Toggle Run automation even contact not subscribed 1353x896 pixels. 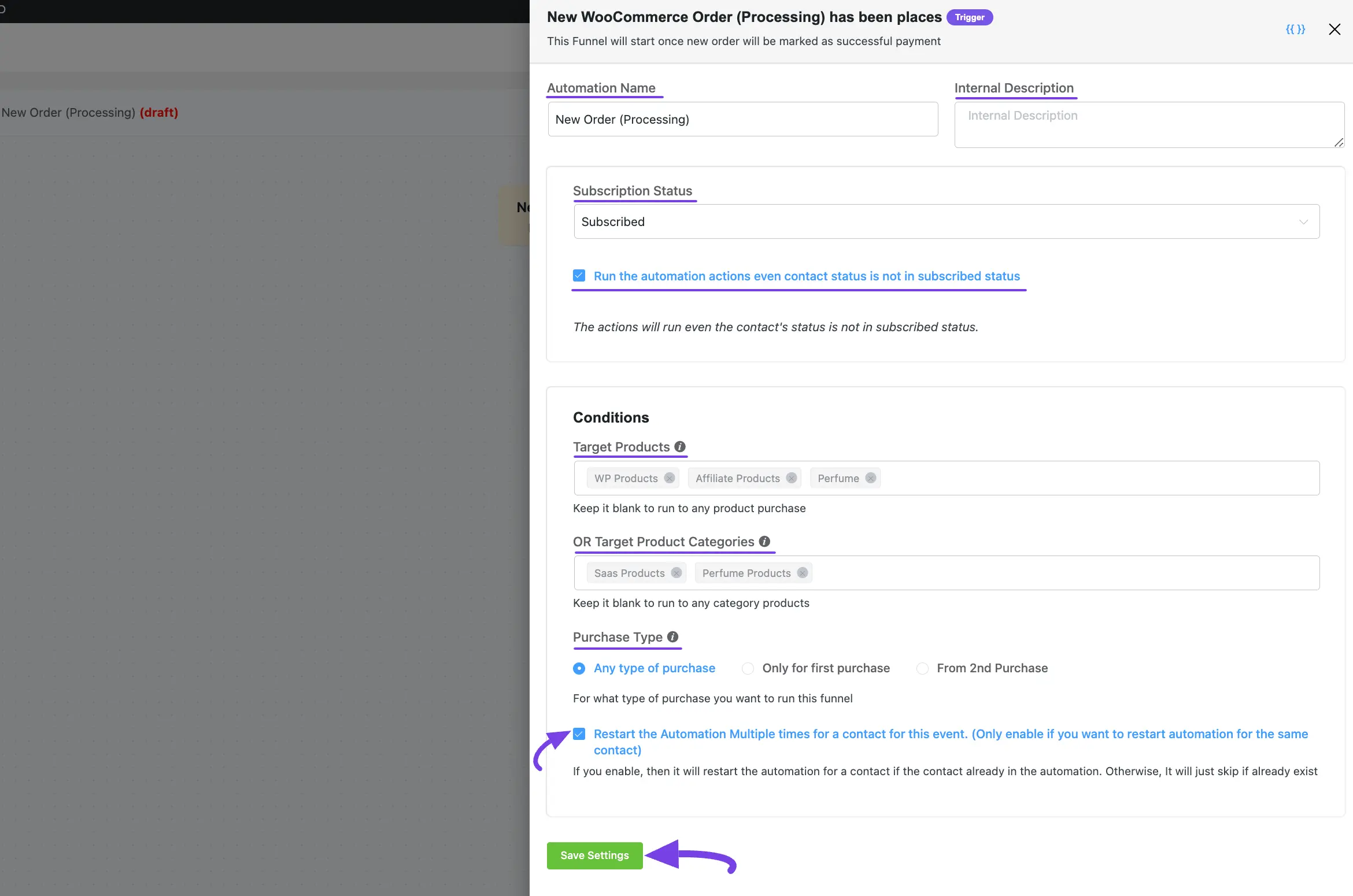point(578,276)
